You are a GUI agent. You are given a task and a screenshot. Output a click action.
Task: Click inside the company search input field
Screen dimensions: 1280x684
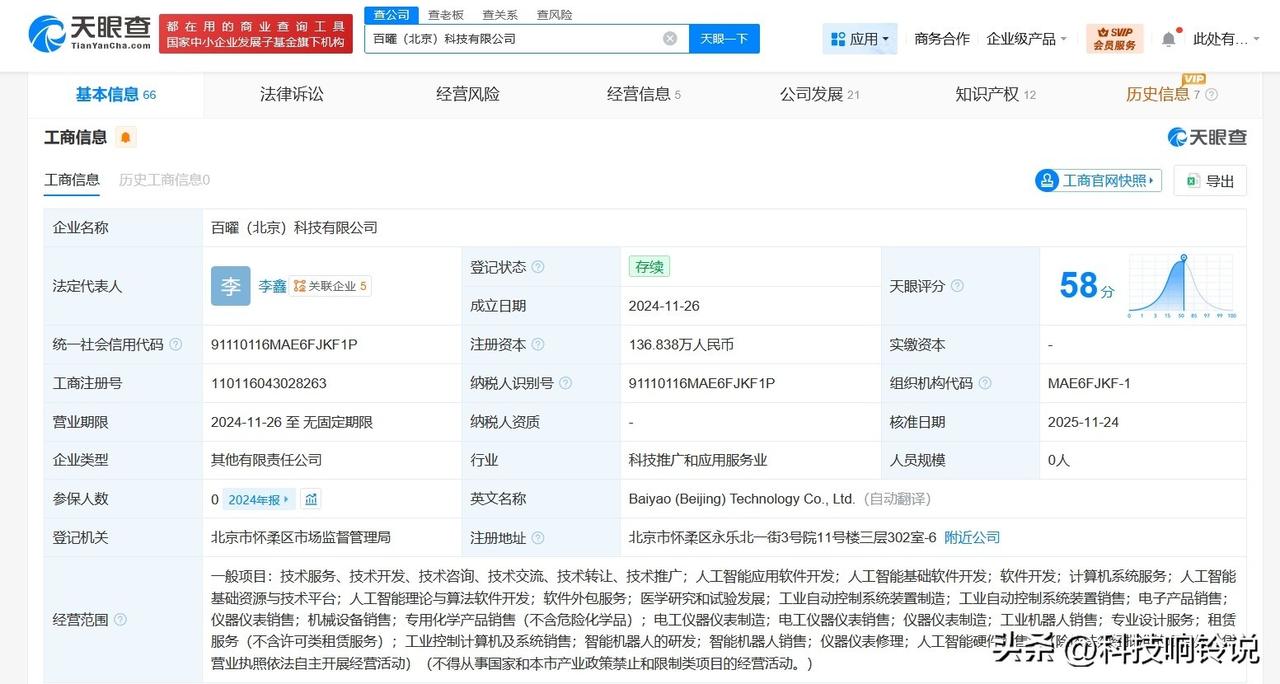pos(520,37)
